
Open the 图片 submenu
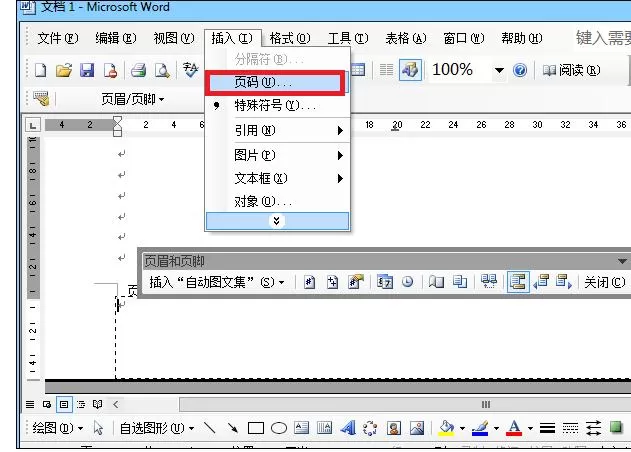[x=277, y=155]
